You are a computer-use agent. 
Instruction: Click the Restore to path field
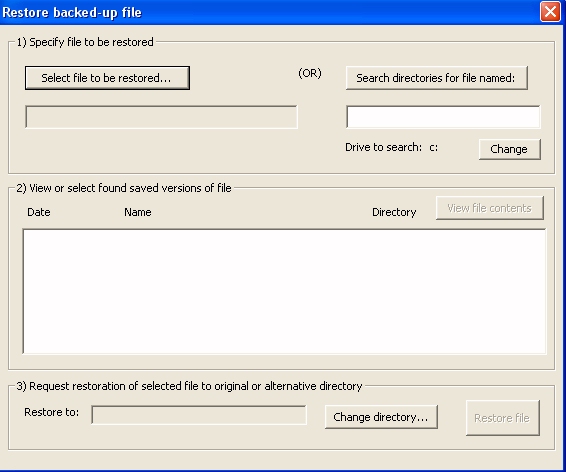[199, 415]
